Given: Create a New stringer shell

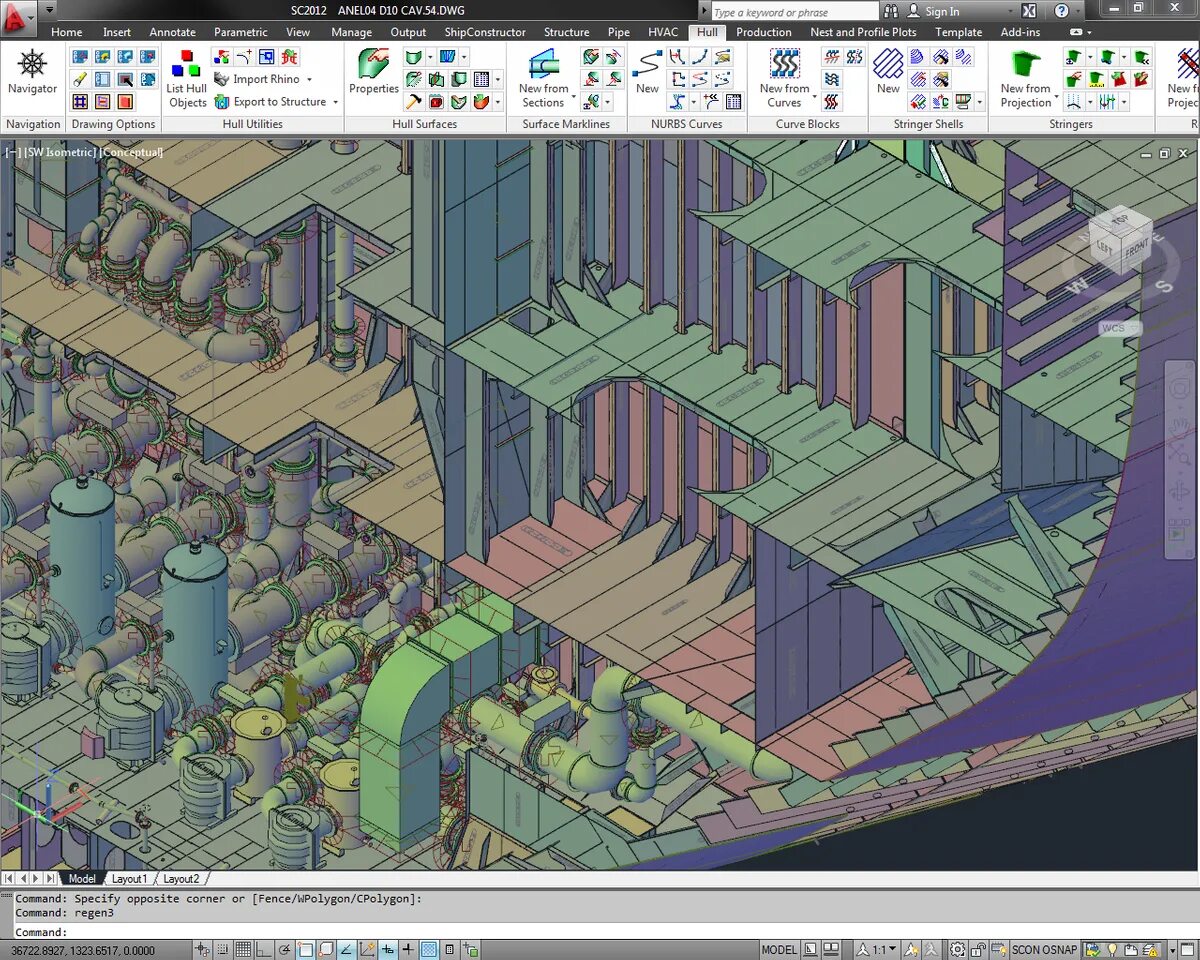Looking at the screenshot, I should [x=888, y=72].
